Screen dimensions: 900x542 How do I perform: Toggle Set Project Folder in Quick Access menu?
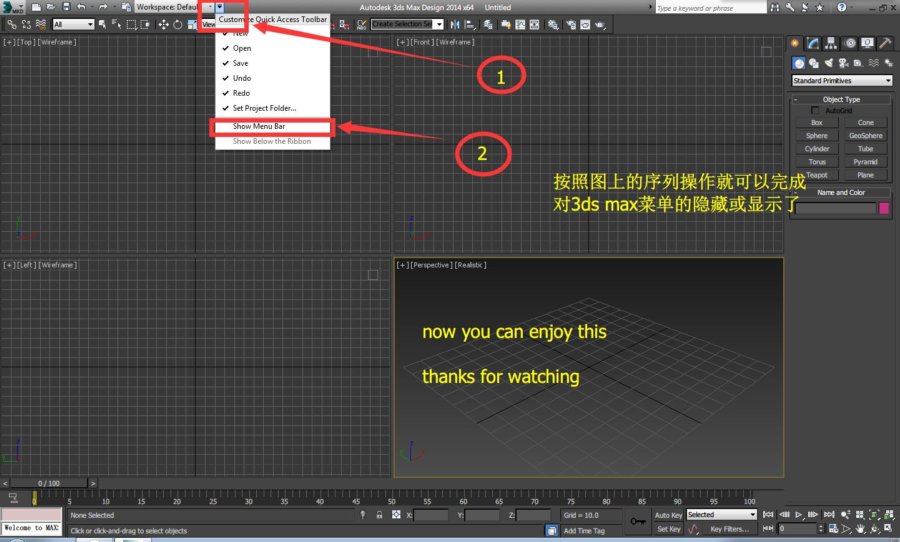click(273, 108)
